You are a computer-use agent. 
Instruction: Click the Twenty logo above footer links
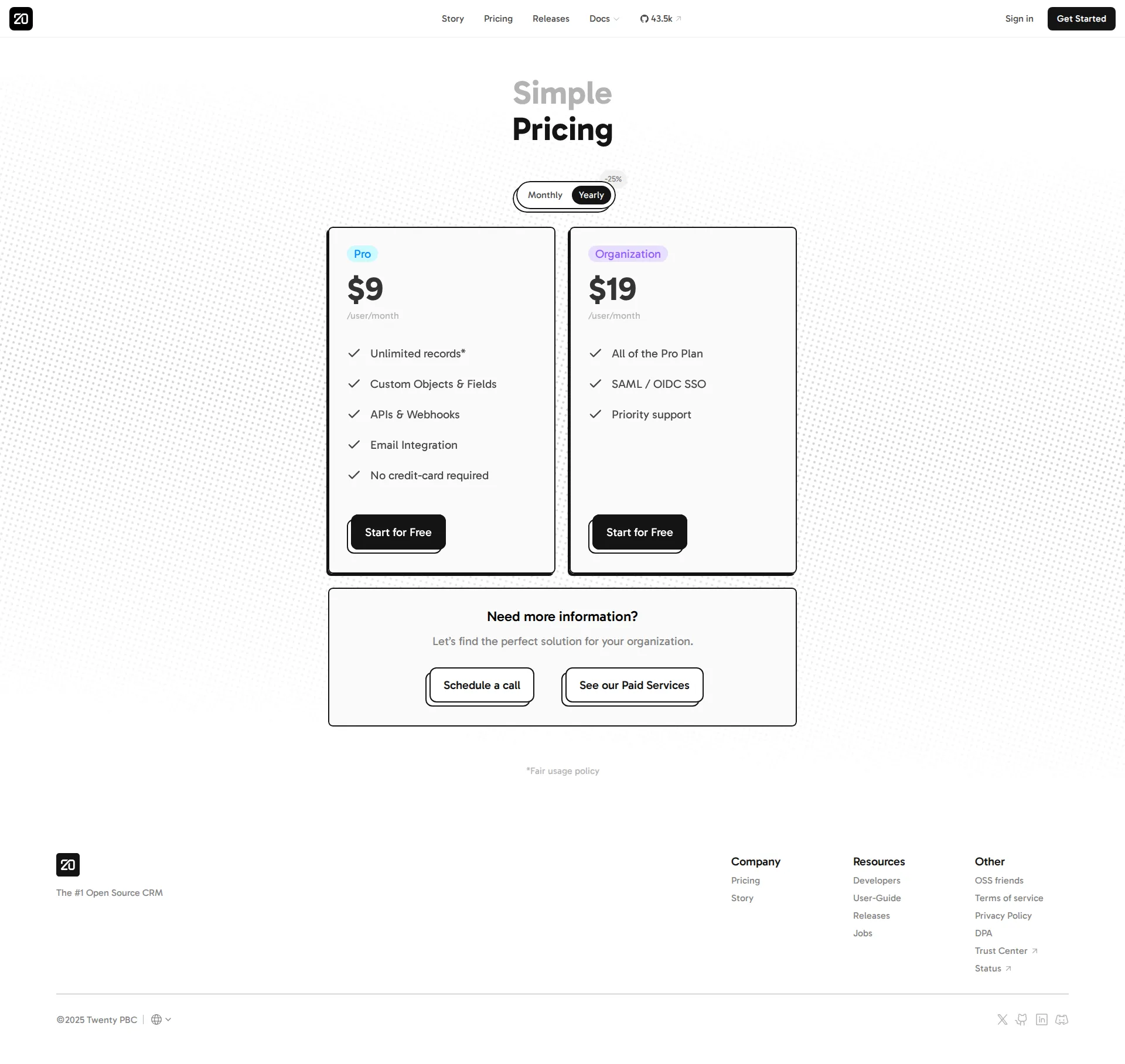coord(67,865)
